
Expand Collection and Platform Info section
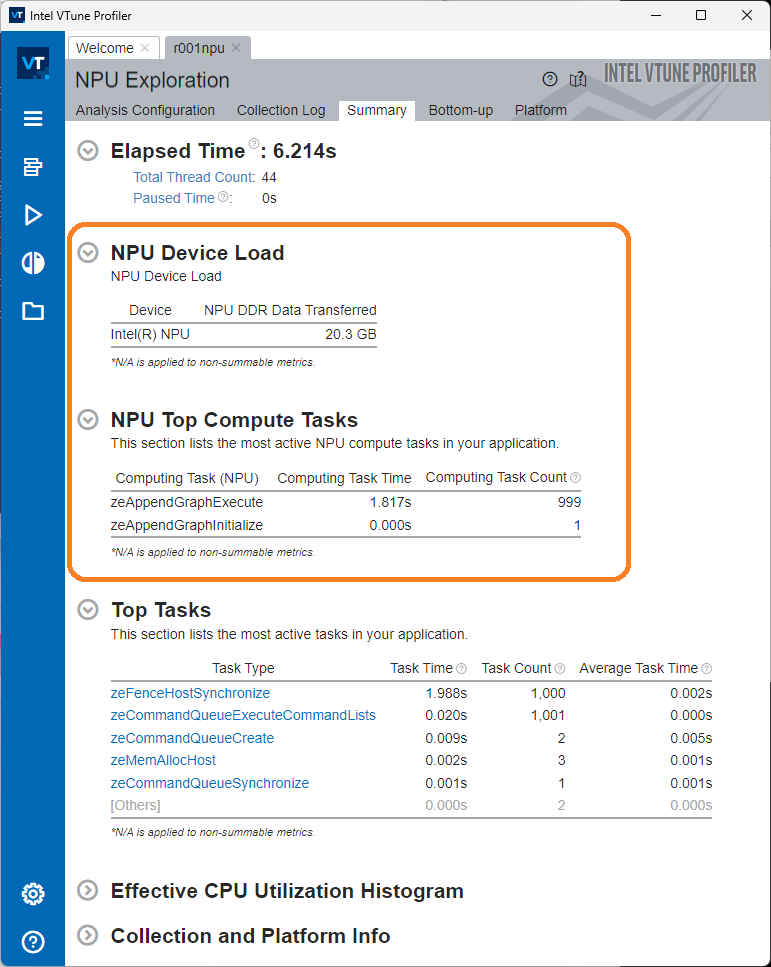tap(89, 936)
